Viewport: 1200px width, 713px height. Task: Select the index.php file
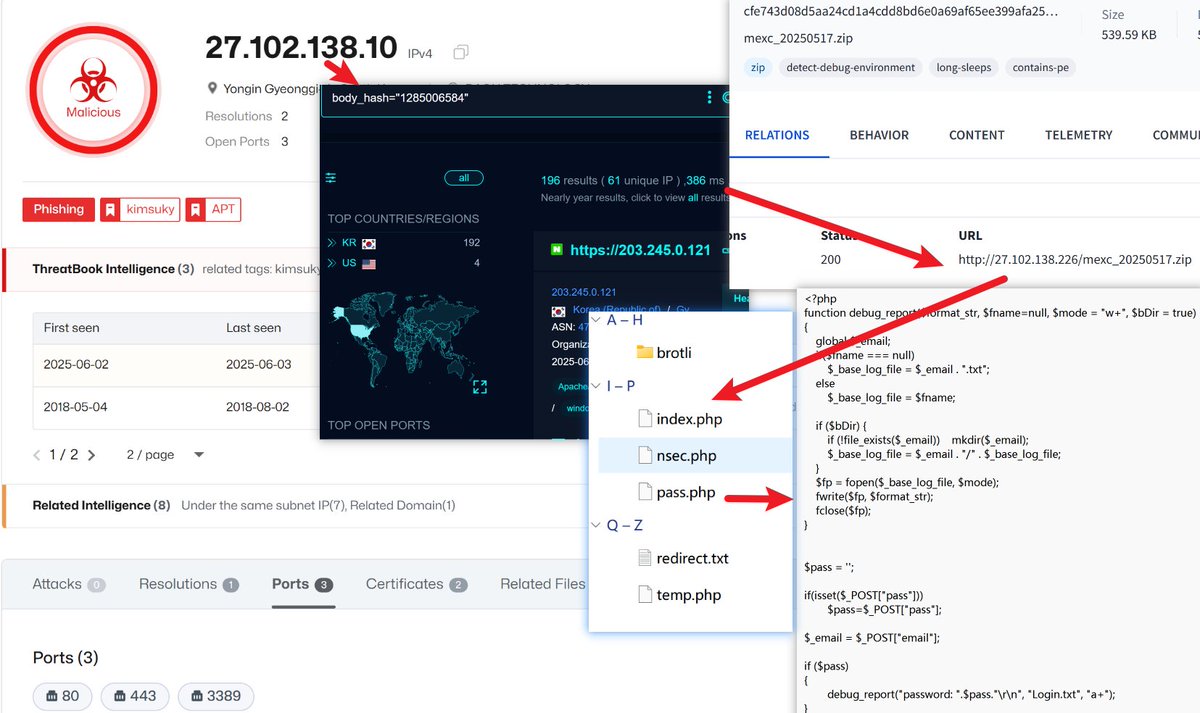point(680,419)
